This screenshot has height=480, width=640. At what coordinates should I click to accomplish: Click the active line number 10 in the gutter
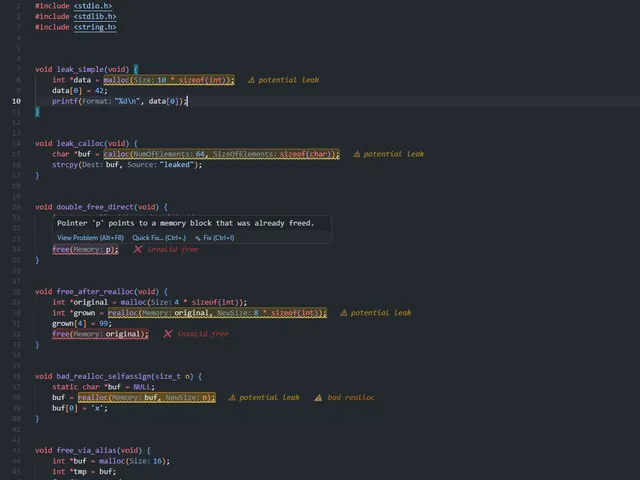16,101
